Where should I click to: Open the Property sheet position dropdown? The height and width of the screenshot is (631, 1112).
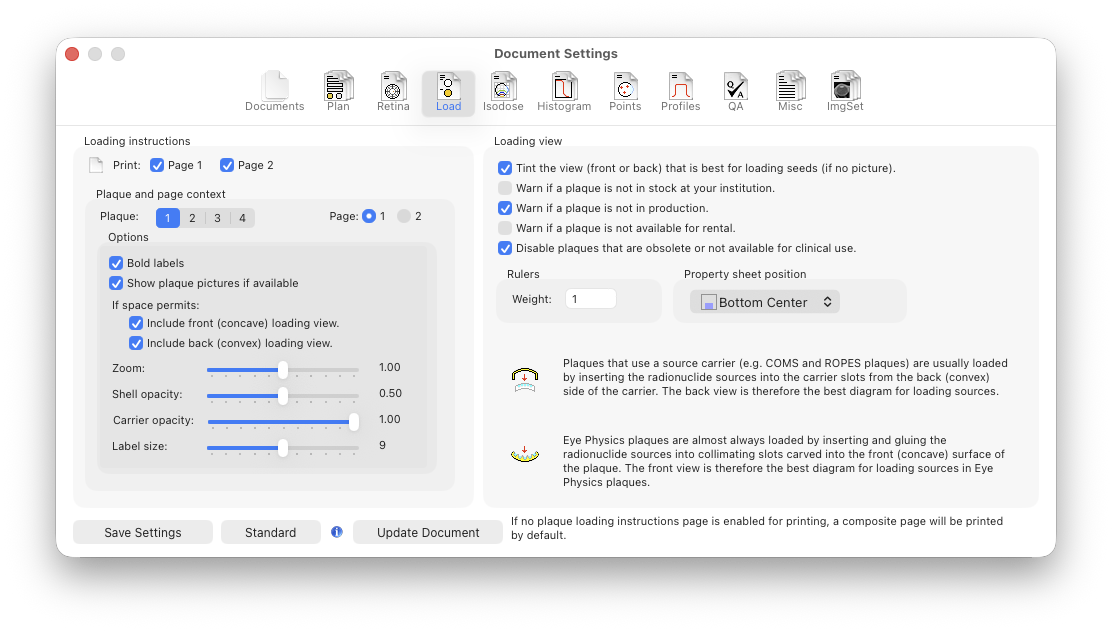[765, 302]
